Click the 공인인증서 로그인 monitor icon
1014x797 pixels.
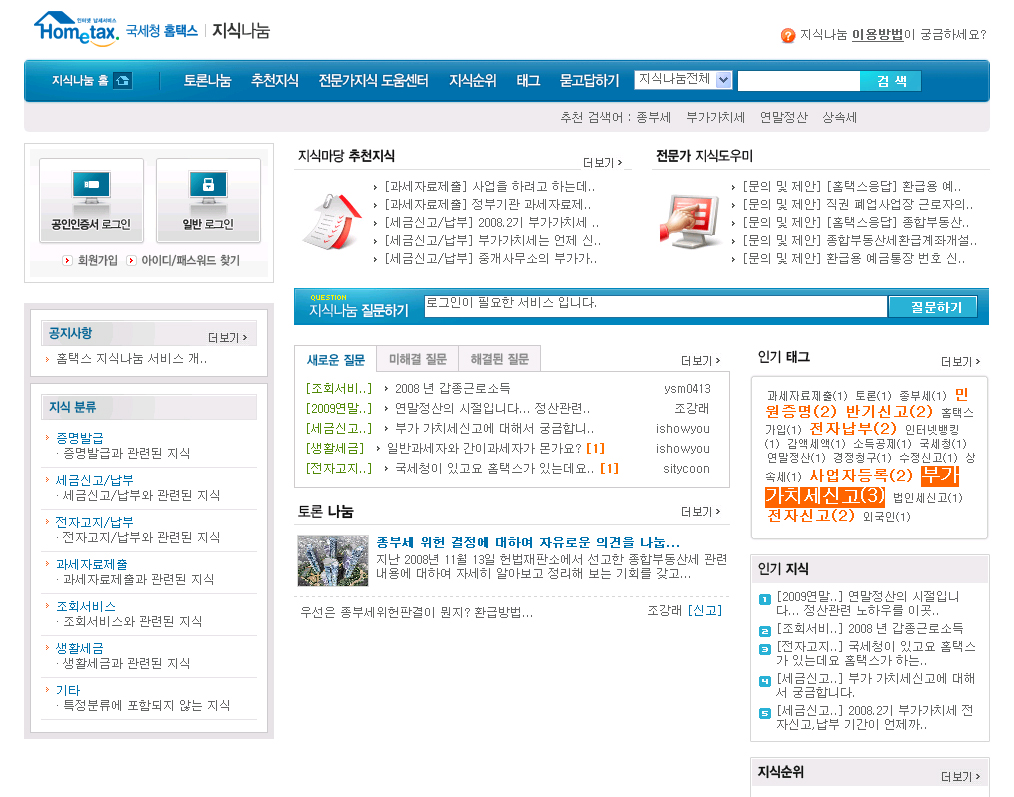pyautogui.click(x=91, y=187)
